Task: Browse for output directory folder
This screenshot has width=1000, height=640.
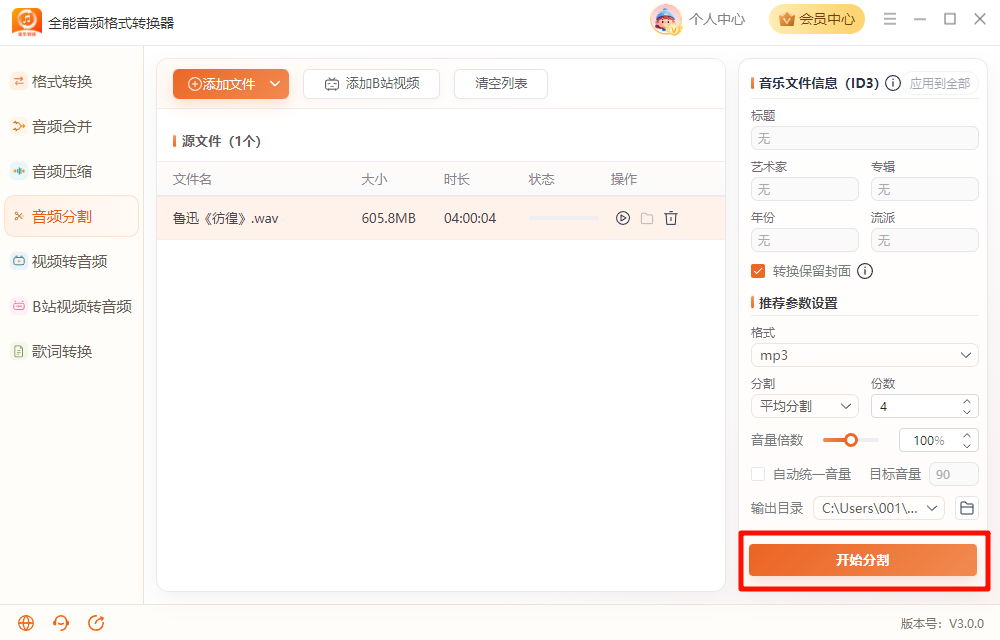Action: coord(967,508)
